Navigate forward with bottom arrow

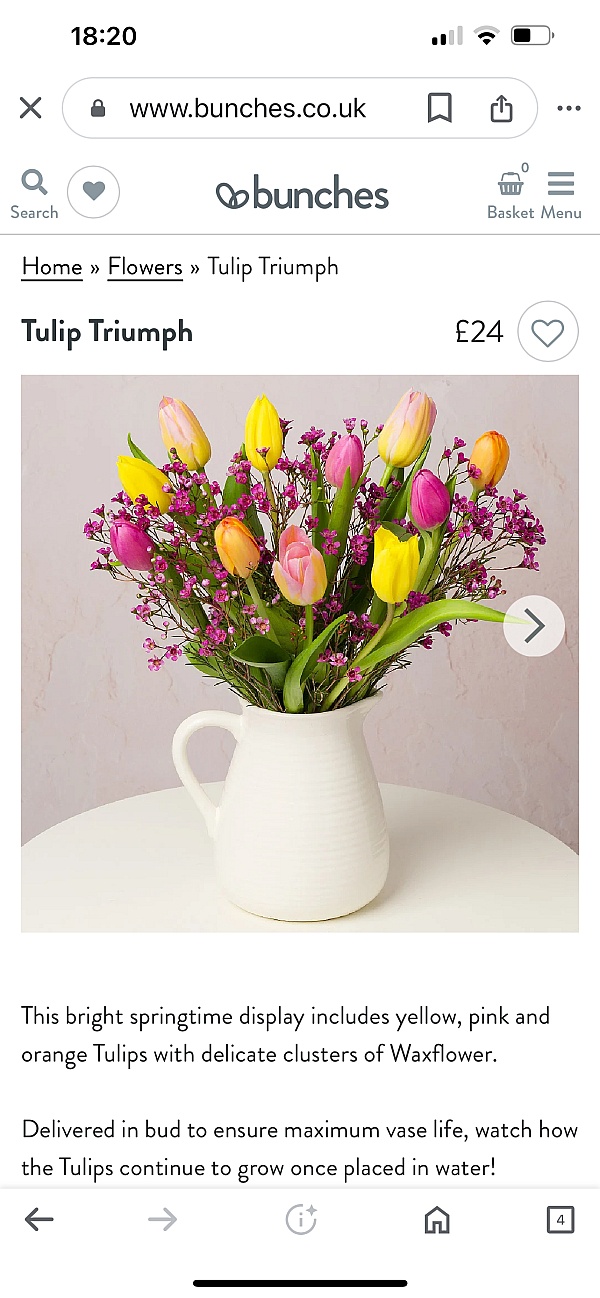pos(162,1219)
